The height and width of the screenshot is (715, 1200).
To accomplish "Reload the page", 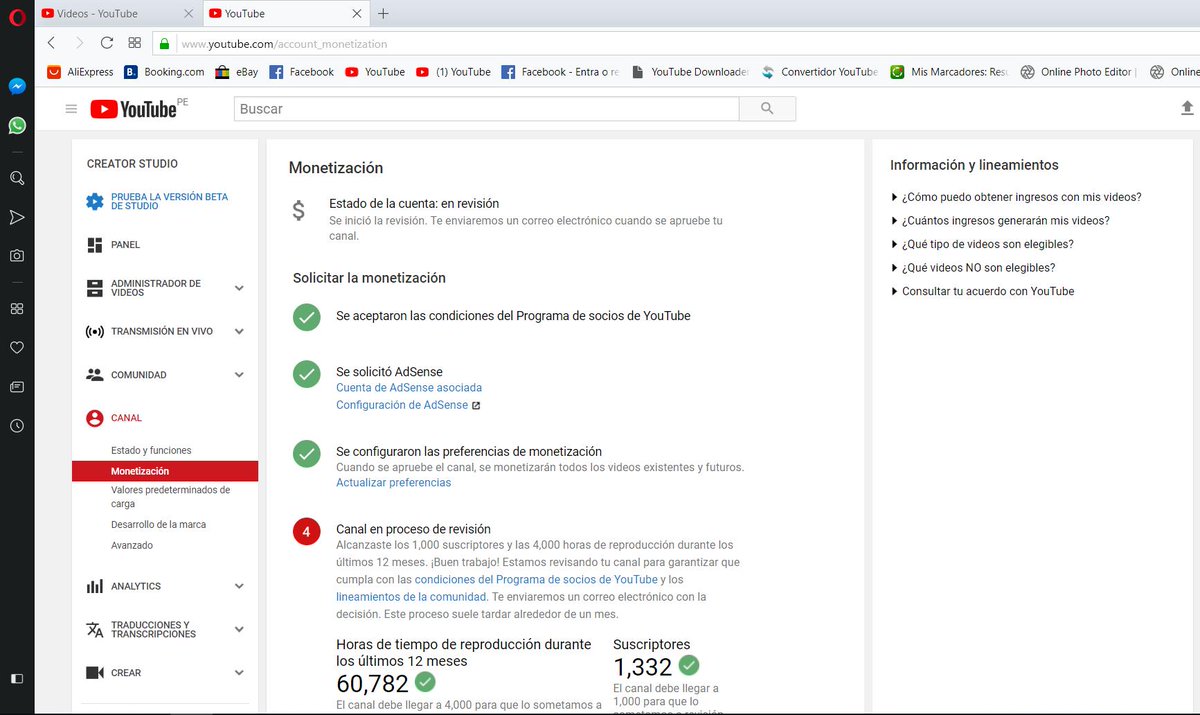I will (107, 43).
